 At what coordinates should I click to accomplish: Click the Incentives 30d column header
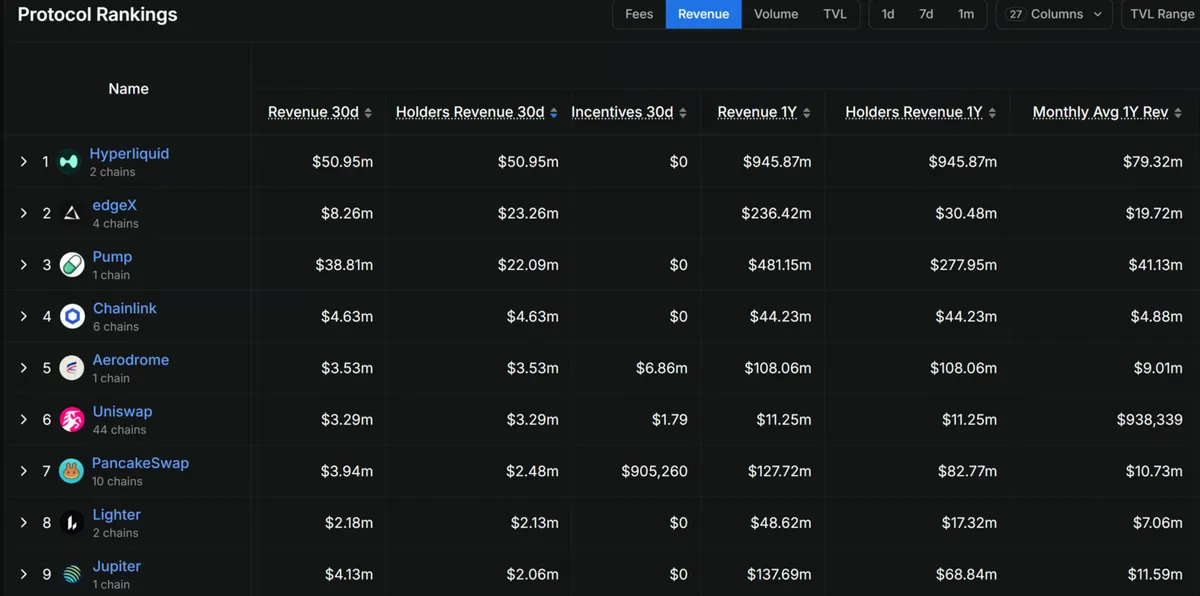(x=622, y=112)
